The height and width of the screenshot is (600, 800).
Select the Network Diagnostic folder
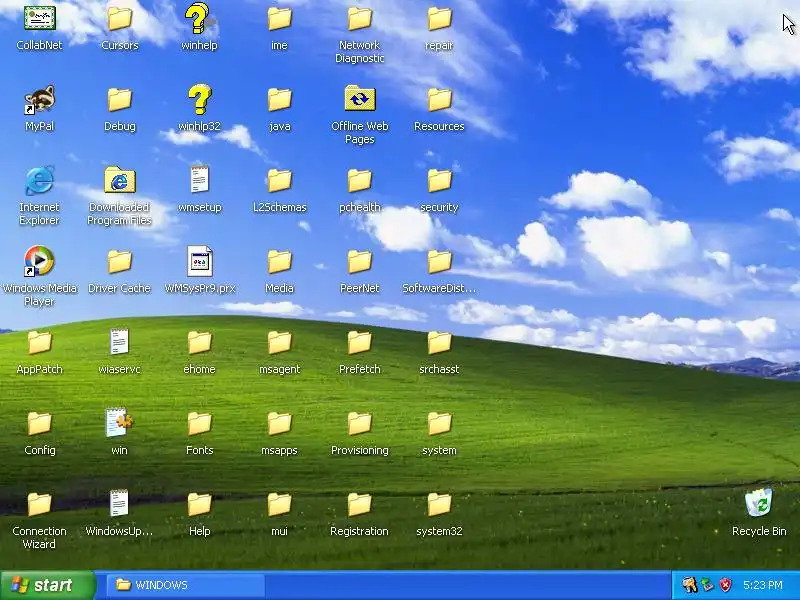pyautogui.click(x=360, y=19)
